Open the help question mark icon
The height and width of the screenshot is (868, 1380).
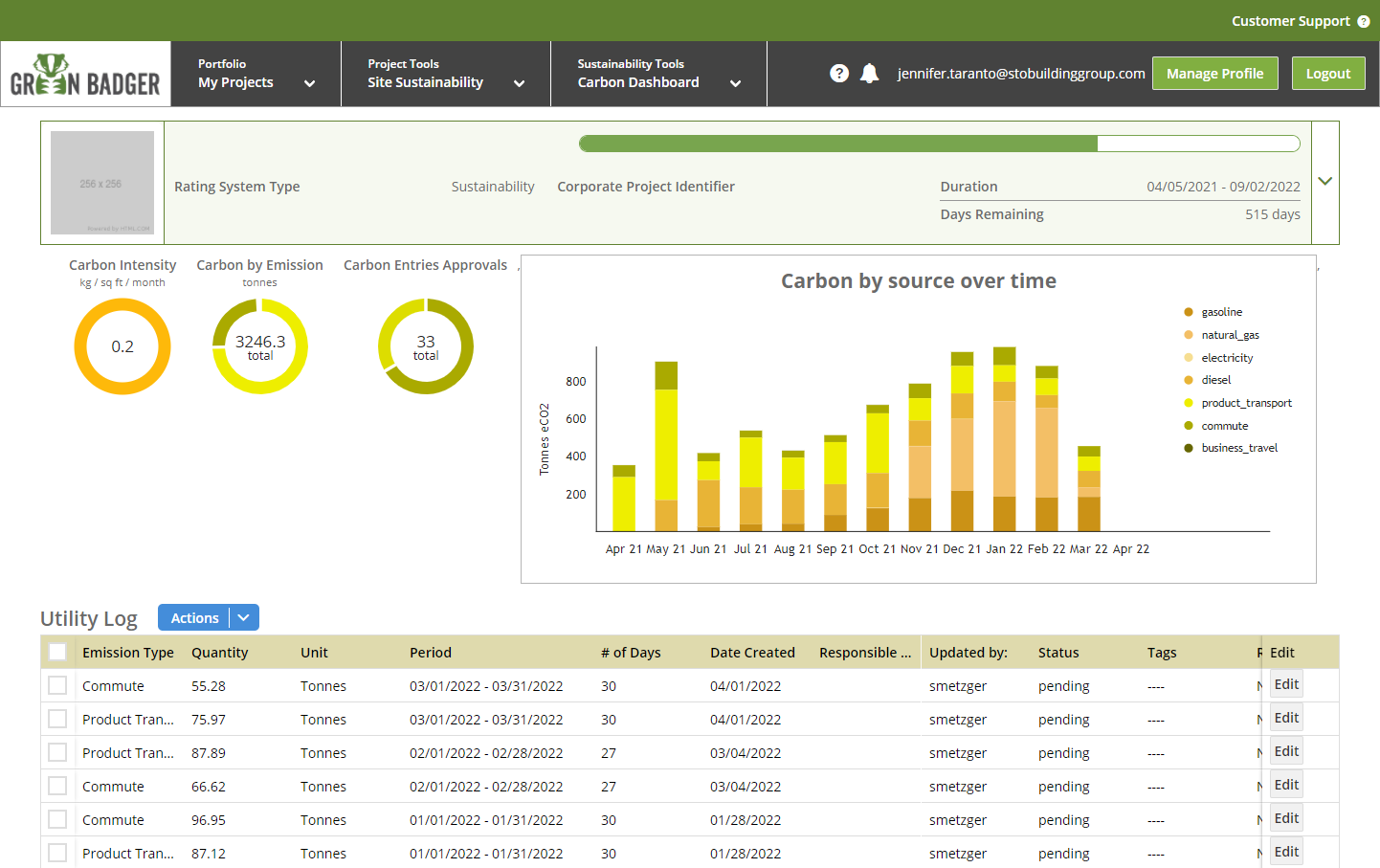pyautogui.click(x=839, y=74)
